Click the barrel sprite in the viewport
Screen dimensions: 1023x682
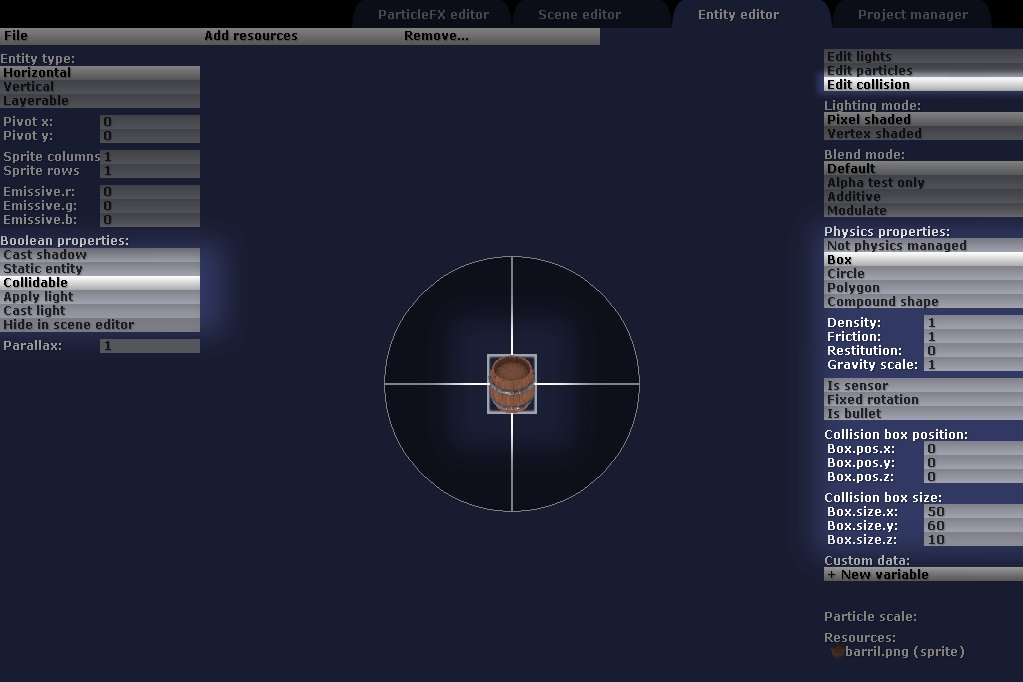pyautogui.click(x=512, y=383)
